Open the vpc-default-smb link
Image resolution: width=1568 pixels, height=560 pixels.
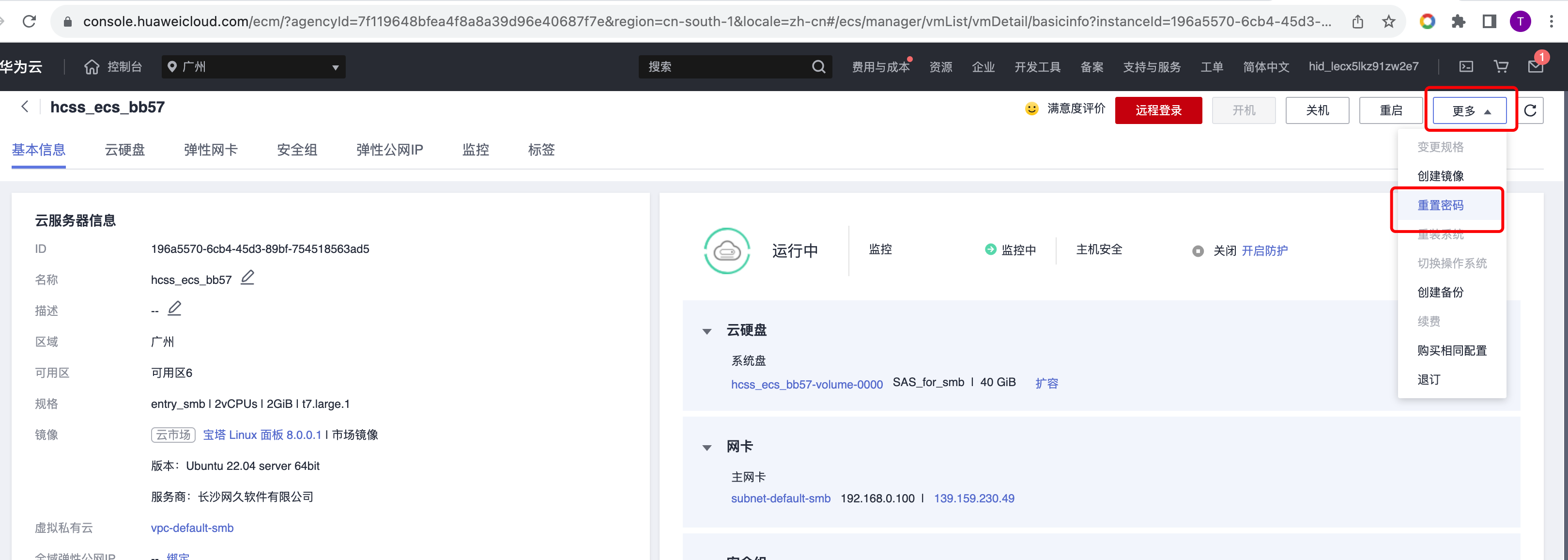coord(192,528)
